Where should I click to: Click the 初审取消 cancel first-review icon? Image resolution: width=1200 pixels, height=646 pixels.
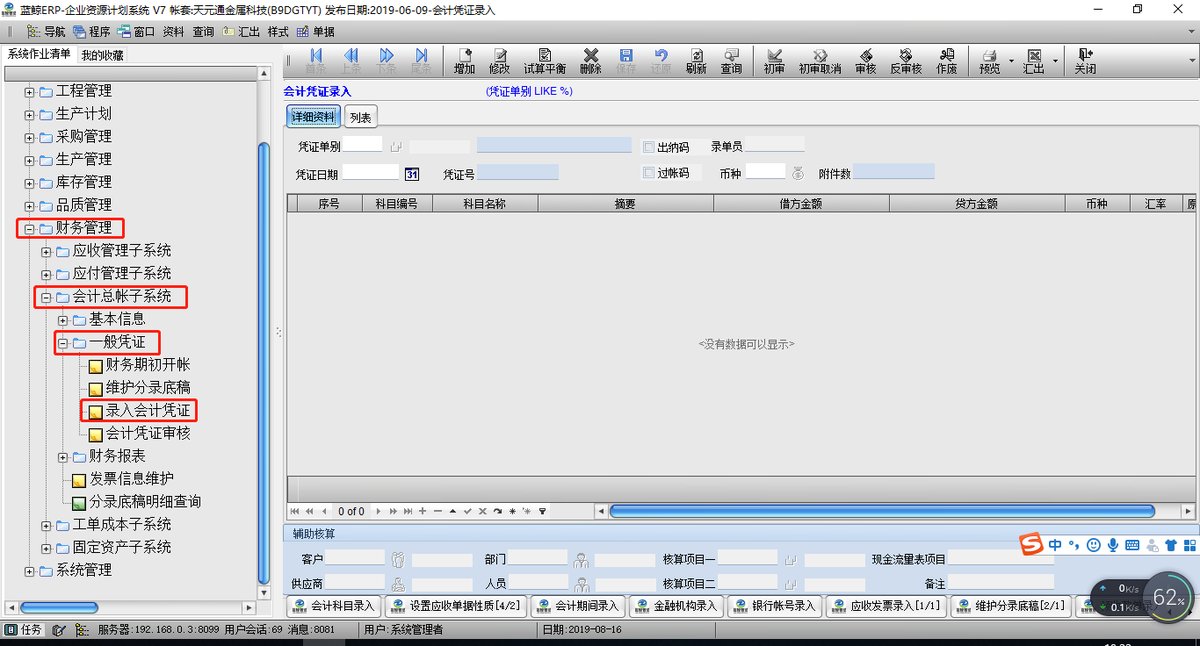pos(820,61)
